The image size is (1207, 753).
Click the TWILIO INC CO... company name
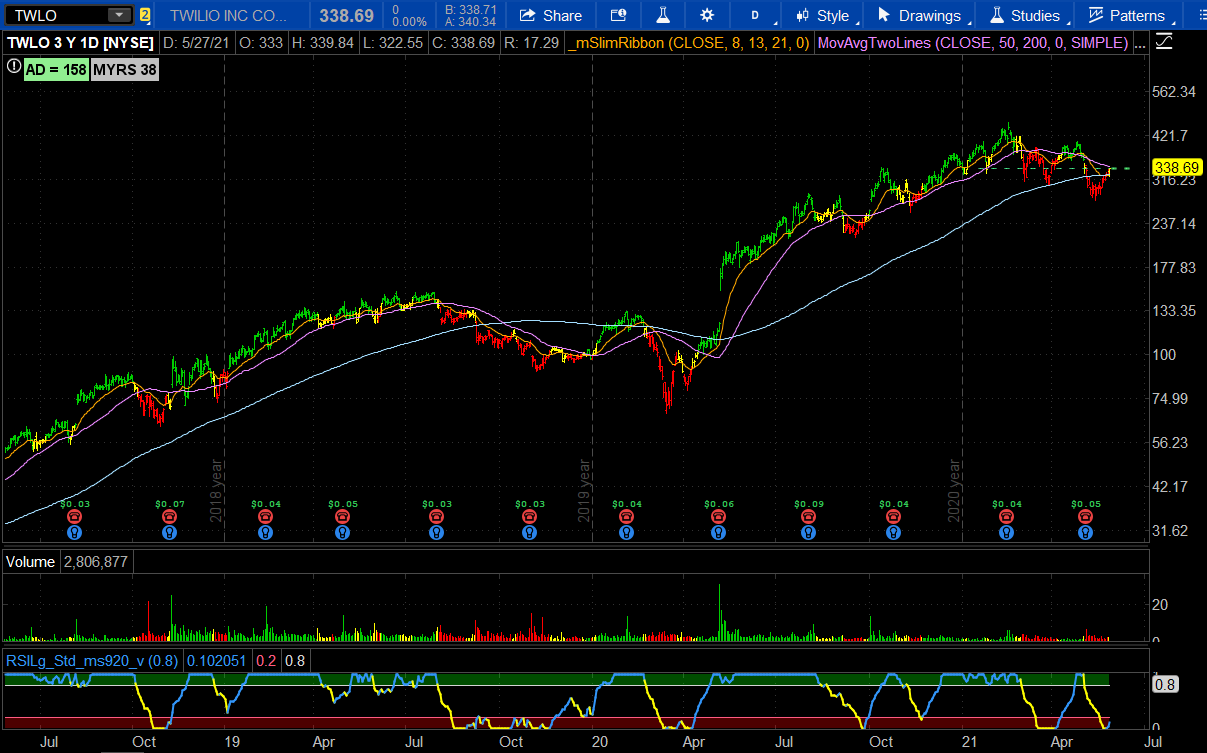tap(229, 15)
